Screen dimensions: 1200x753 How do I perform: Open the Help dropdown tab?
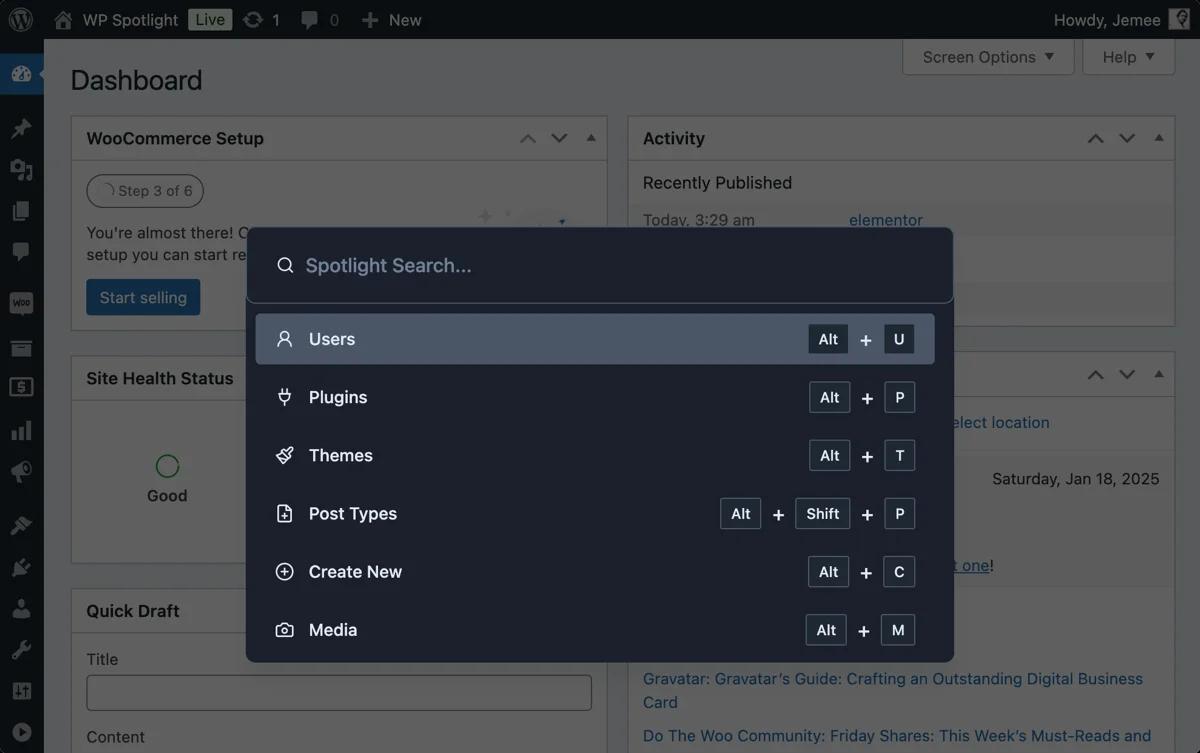pyautogui.click(x=1128, y=57)
